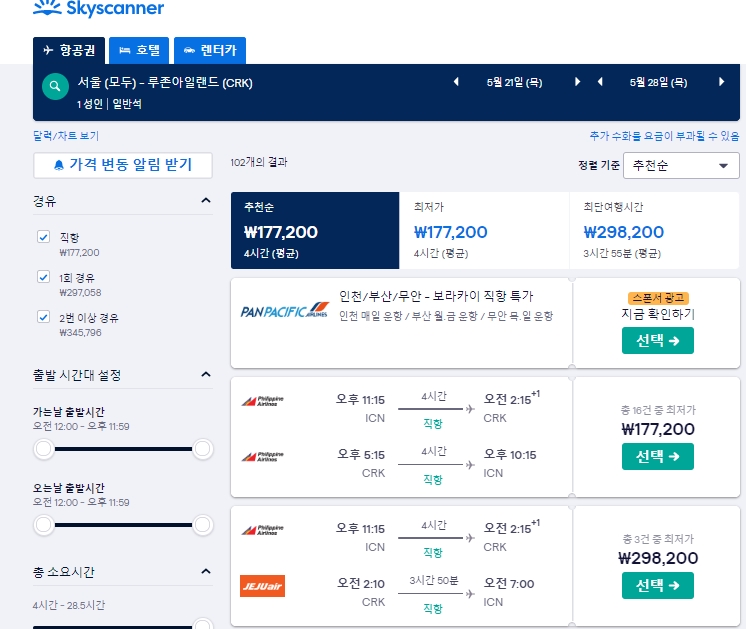Click Philippine Airlines logo in ₩298,200 result
This screenshot has width=746, height=629.
coord(262,530)
